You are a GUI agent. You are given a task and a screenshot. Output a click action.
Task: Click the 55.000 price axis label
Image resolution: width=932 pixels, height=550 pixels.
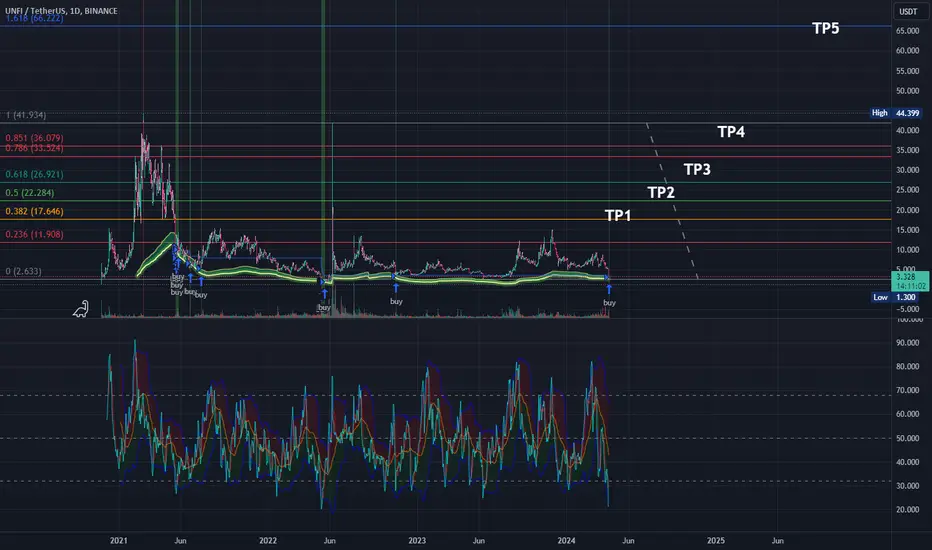pyautogui.click(x=908, y=71)
